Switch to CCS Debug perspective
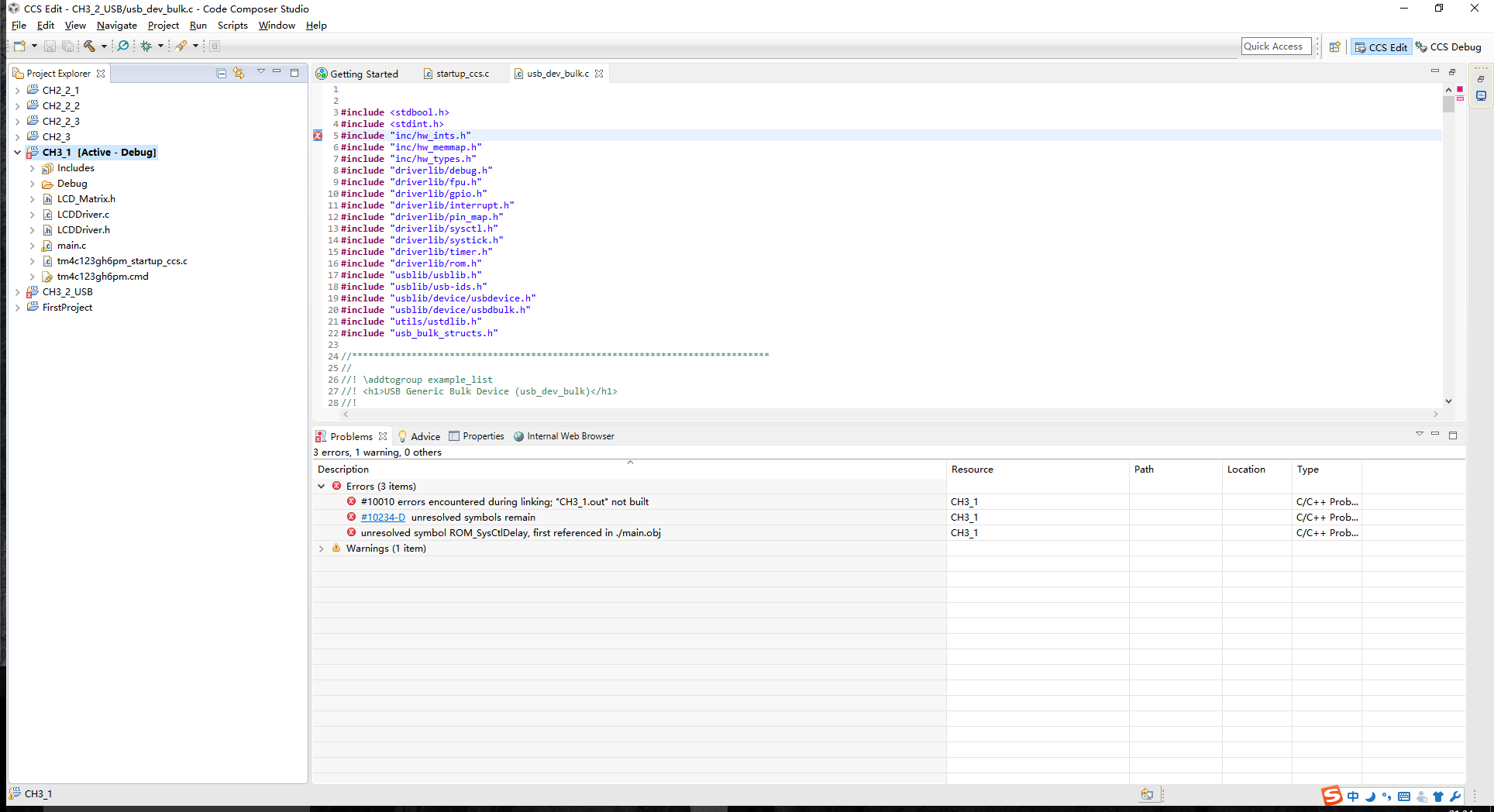Image resolution: width=1494 pixels, height=812 pixels. coord(1448,47)
